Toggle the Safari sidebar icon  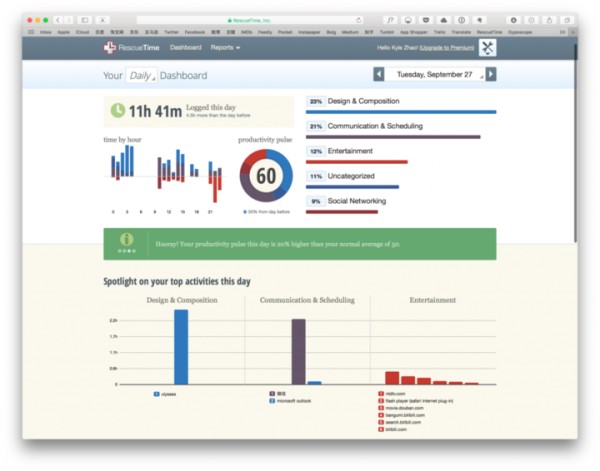click(x=85, y=20)
